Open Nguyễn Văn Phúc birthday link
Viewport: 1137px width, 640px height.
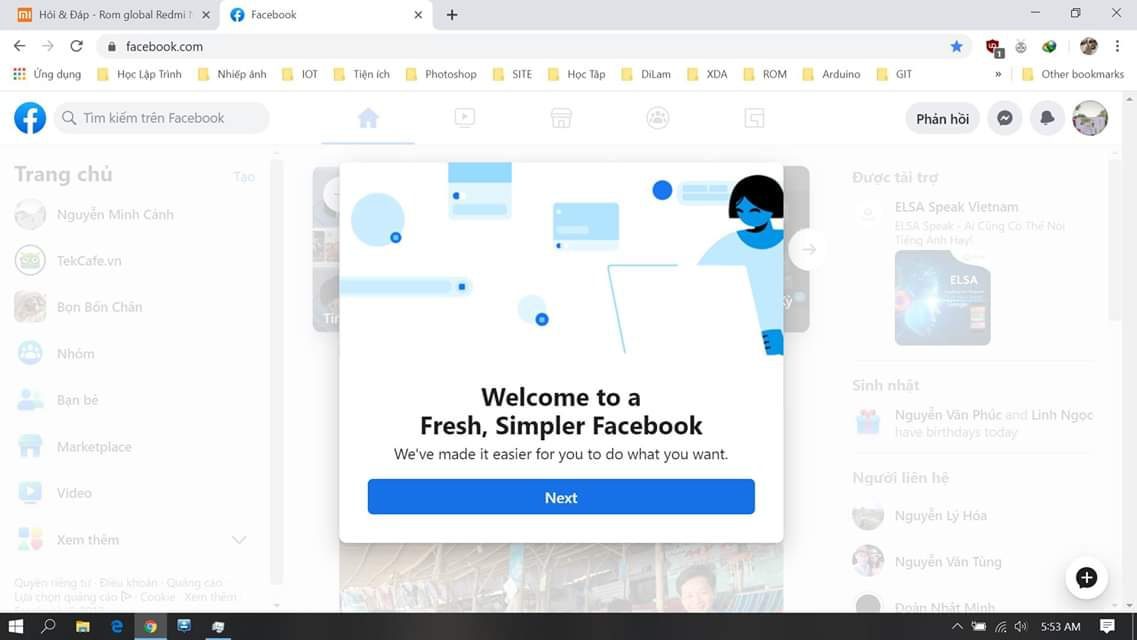(x=948, y=415)
